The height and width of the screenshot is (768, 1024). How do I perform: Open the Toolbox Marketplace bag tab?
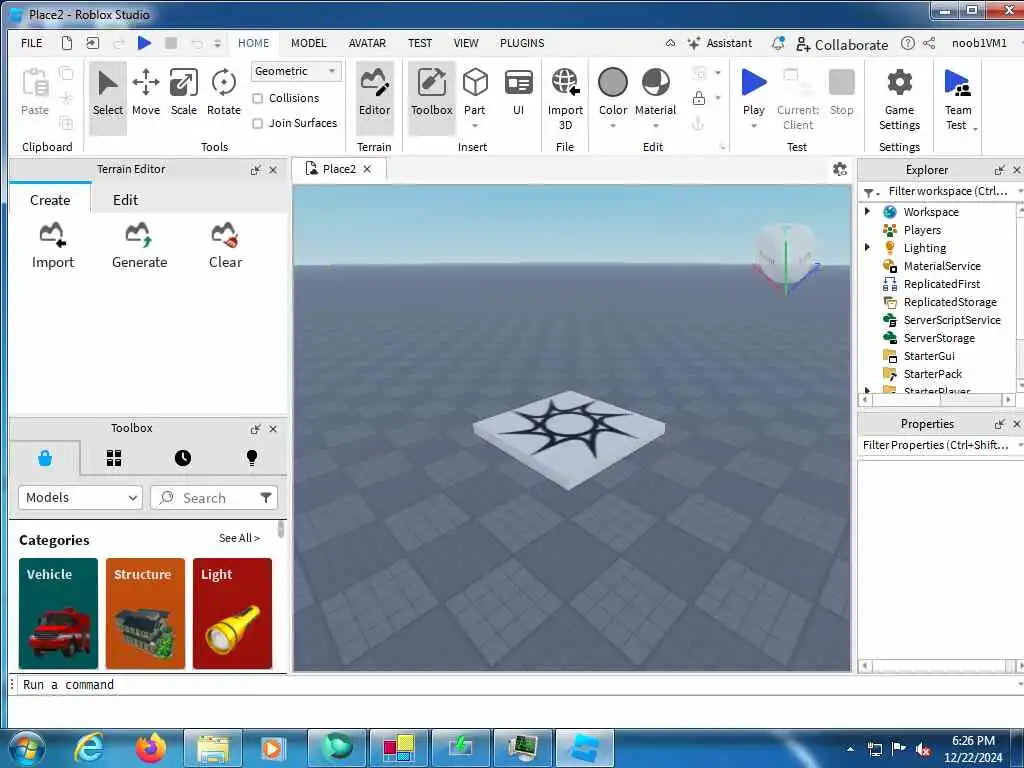click(x=45, y=458)
